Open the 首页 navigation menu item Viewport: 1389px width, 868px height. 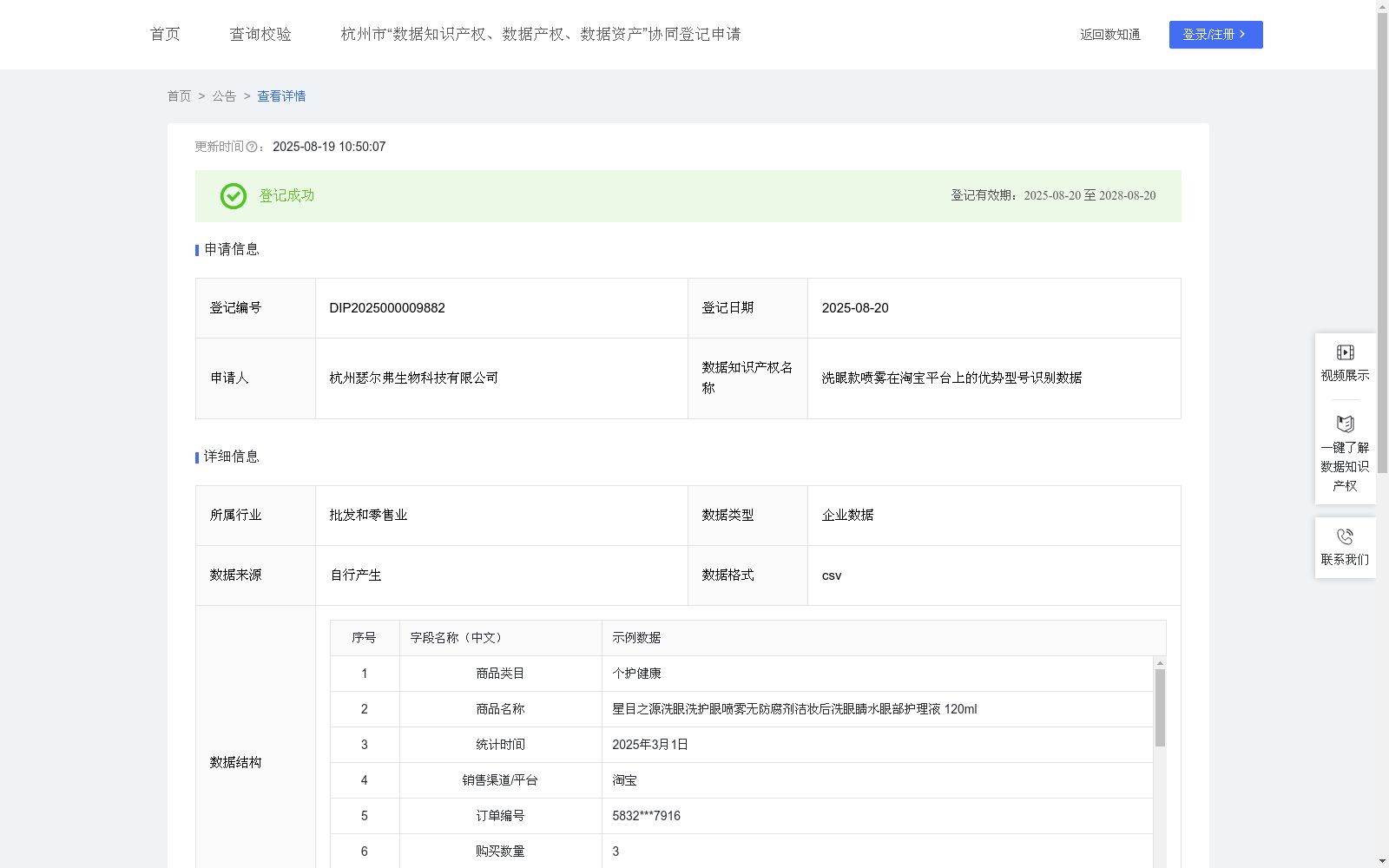165,34
